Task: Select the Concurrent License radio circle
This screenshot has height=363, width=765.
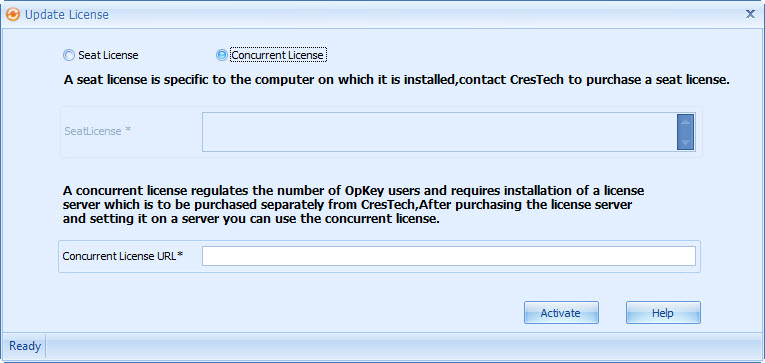Action: 221,55
